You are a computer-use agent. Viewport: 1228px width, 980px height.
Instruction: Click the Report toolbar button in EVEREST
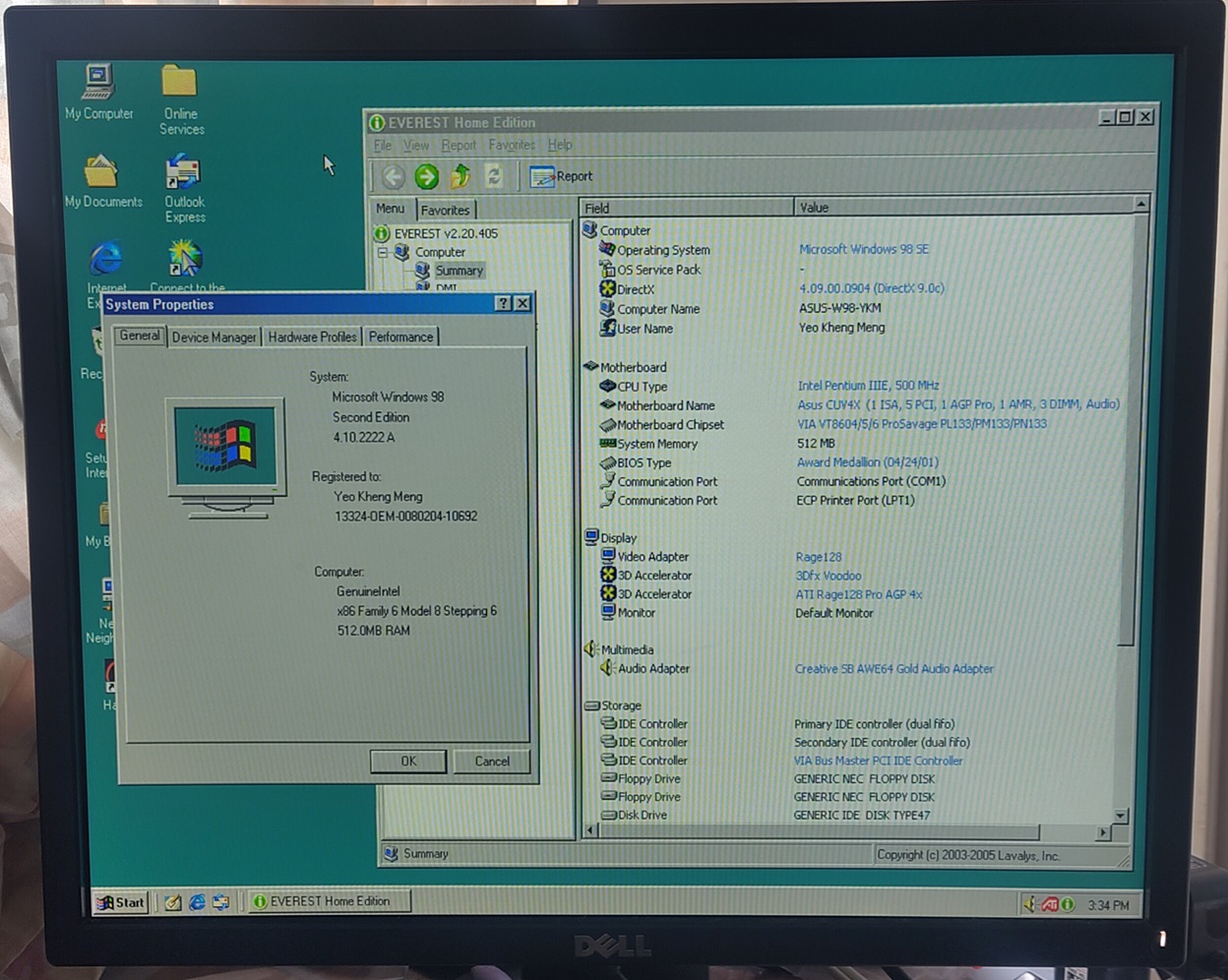click(x=561, y=176)
